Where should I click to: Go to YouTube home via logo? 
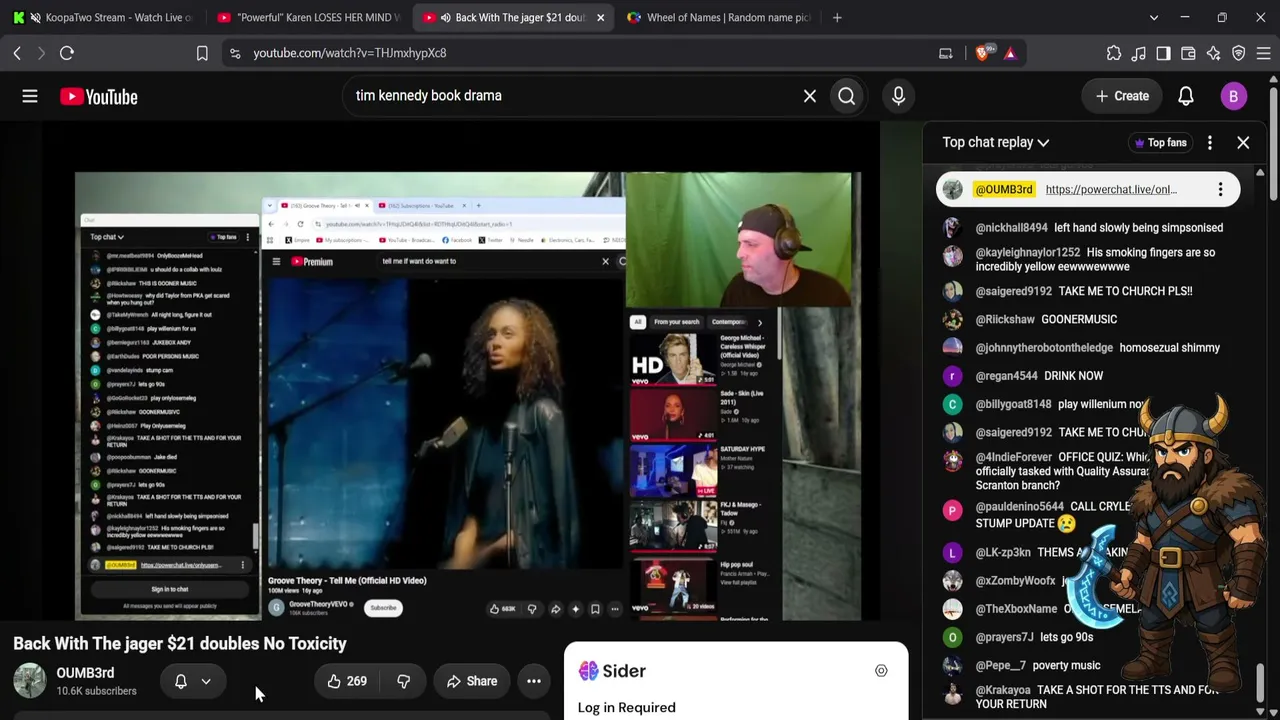[x=98, y=96]
